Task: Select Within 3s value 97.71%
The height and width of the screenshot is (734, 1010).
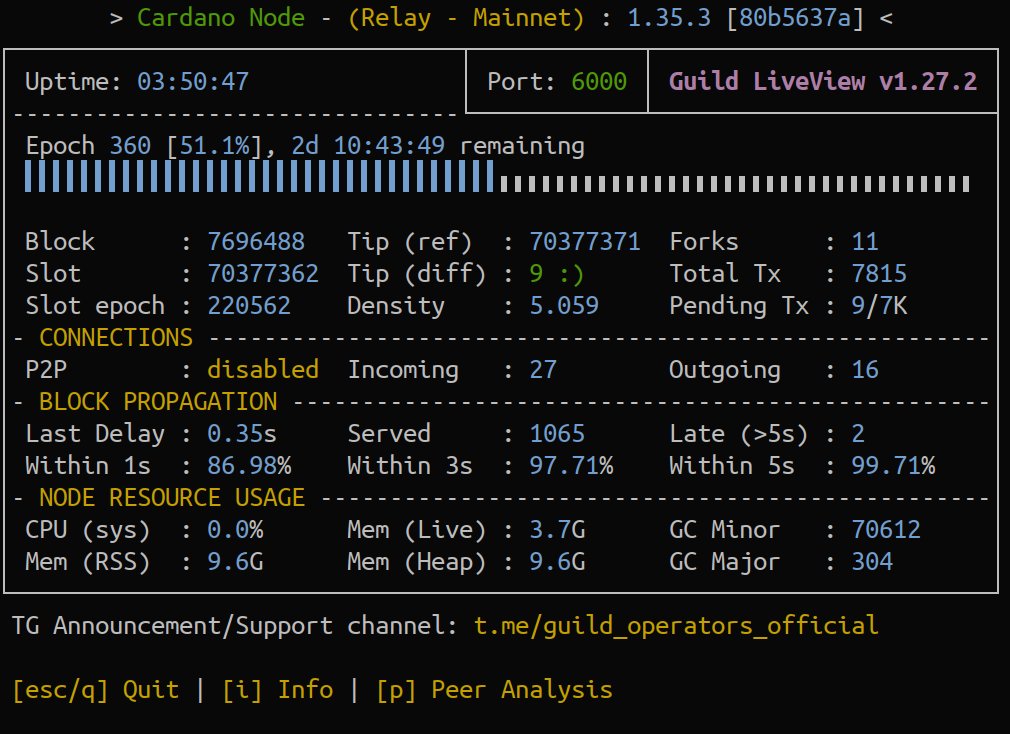Action: pyautogui.click(x=571, y=466)
